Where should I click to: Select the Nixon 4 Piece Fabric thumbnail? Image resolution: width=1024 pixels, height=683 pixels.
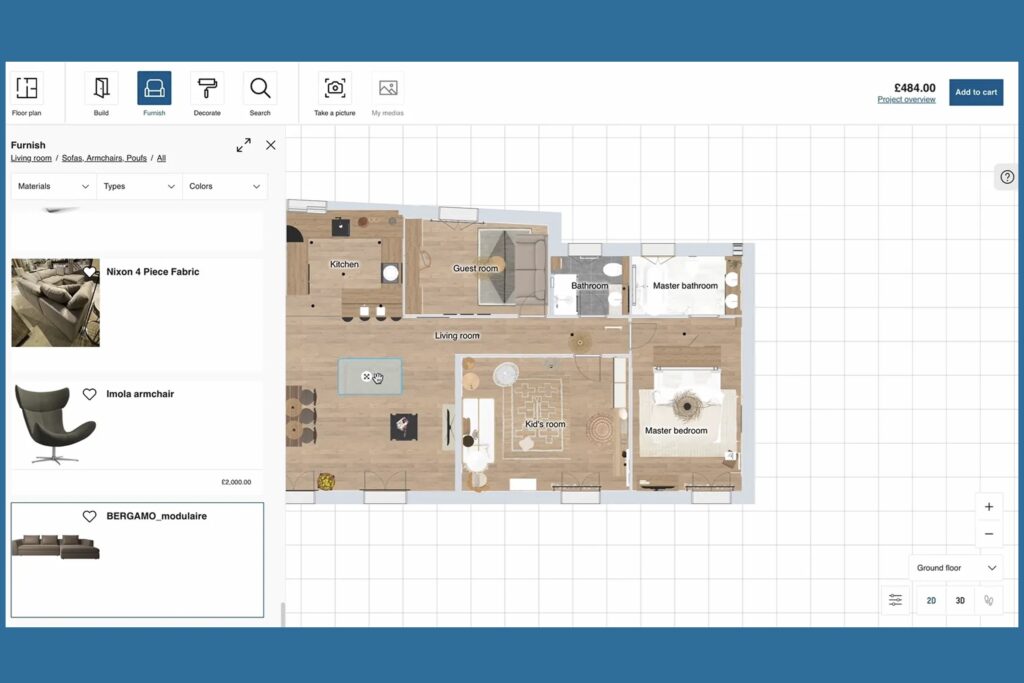(x=55, y=303)
